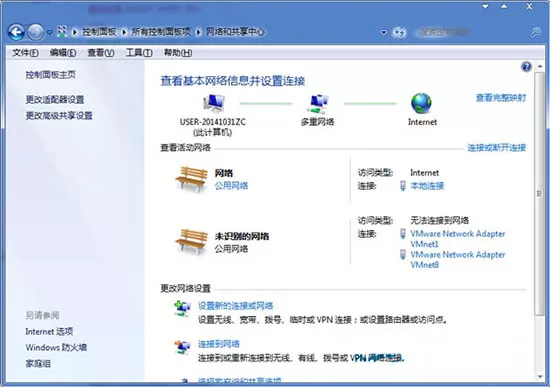Click 连接到网络 link
Image resolution: width=550 pixels, height=387 pixels.
click(x=219, y=344)
